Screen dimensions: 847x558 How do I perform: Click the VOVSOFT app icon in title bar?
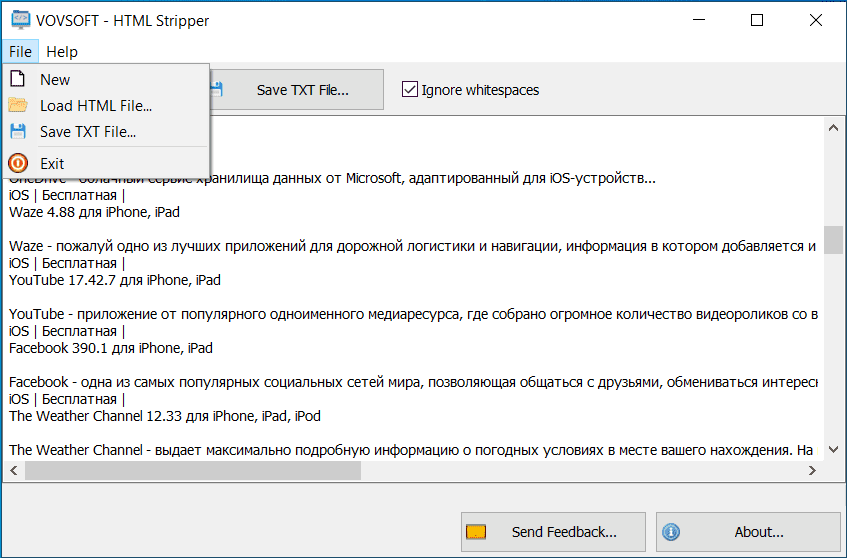pos(21,20)
